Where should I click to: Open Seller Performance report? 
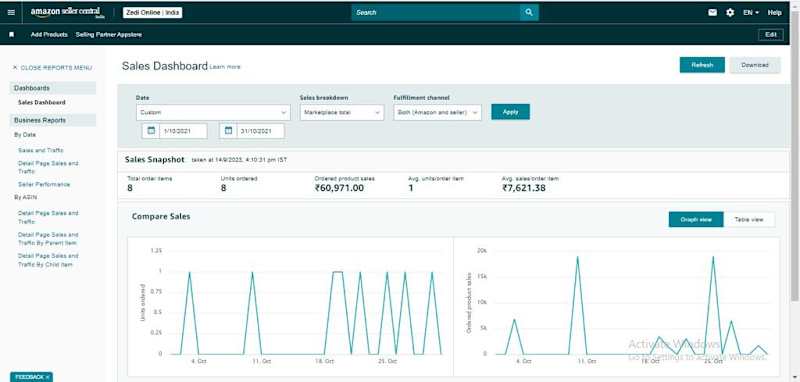pos(44,184)
